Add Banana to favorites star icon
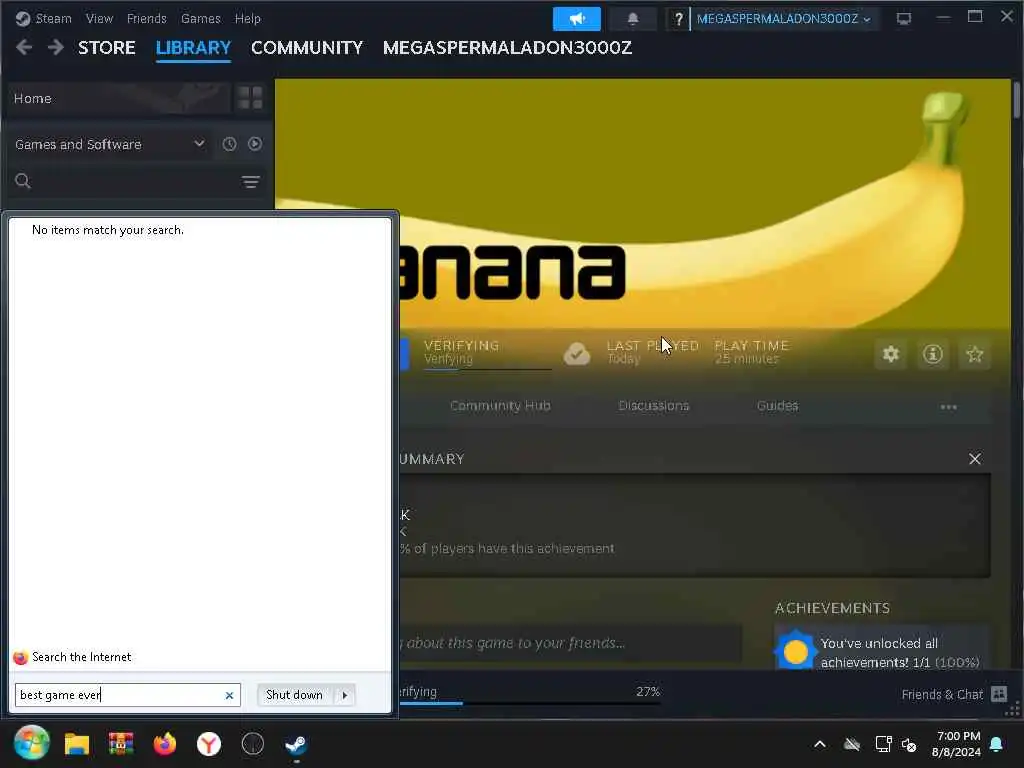1024x768 pixels. 974,354
